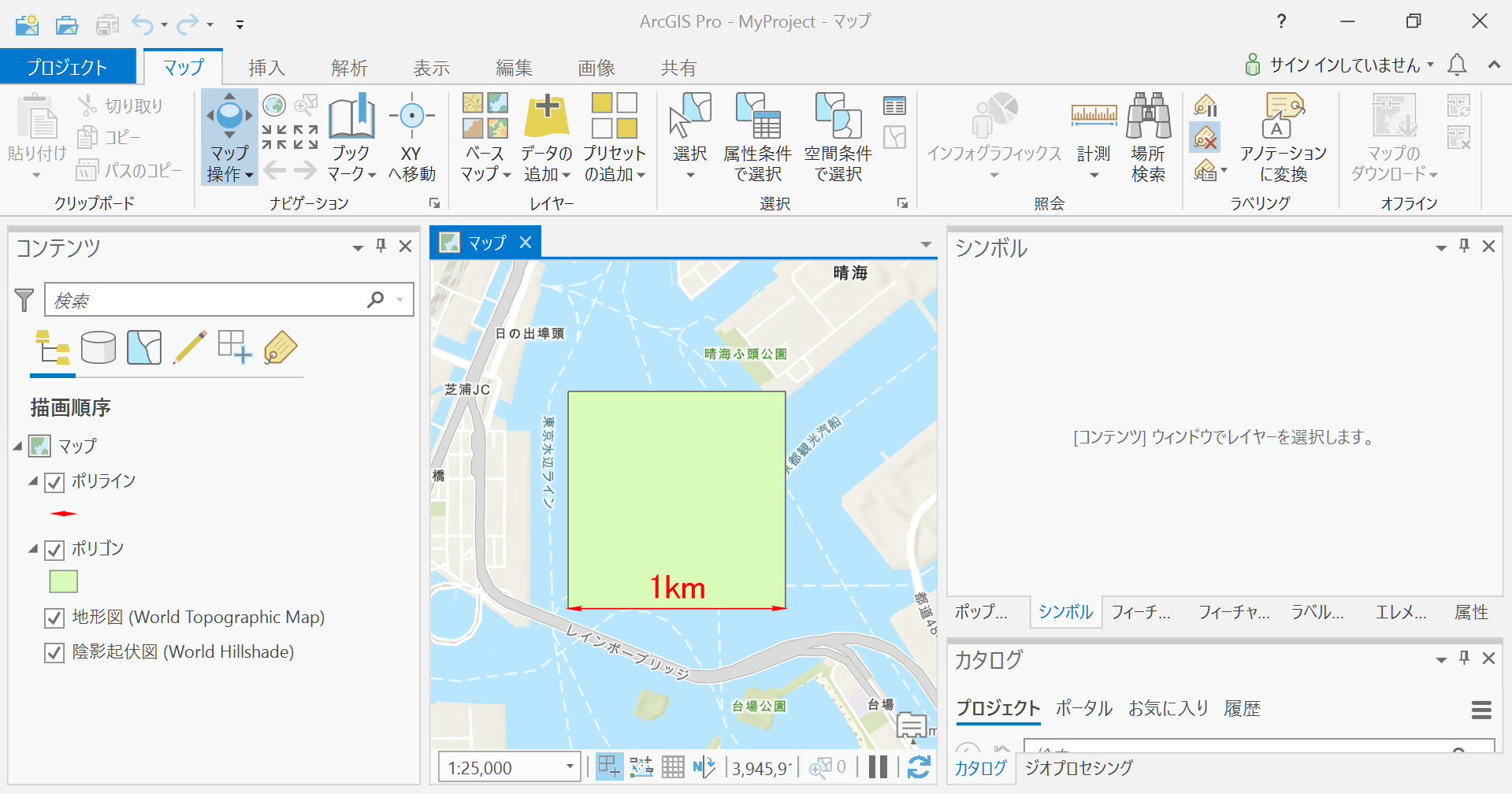Close the マップ view tab
The width and height of the screenshot is (1512, 794).
pos(526,243)
